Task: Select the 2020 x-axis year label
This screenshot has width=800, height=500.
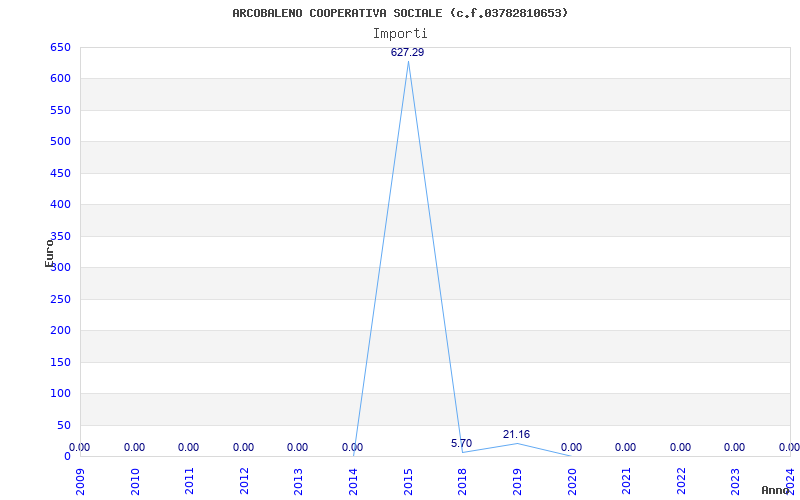Action: [571, 481]
